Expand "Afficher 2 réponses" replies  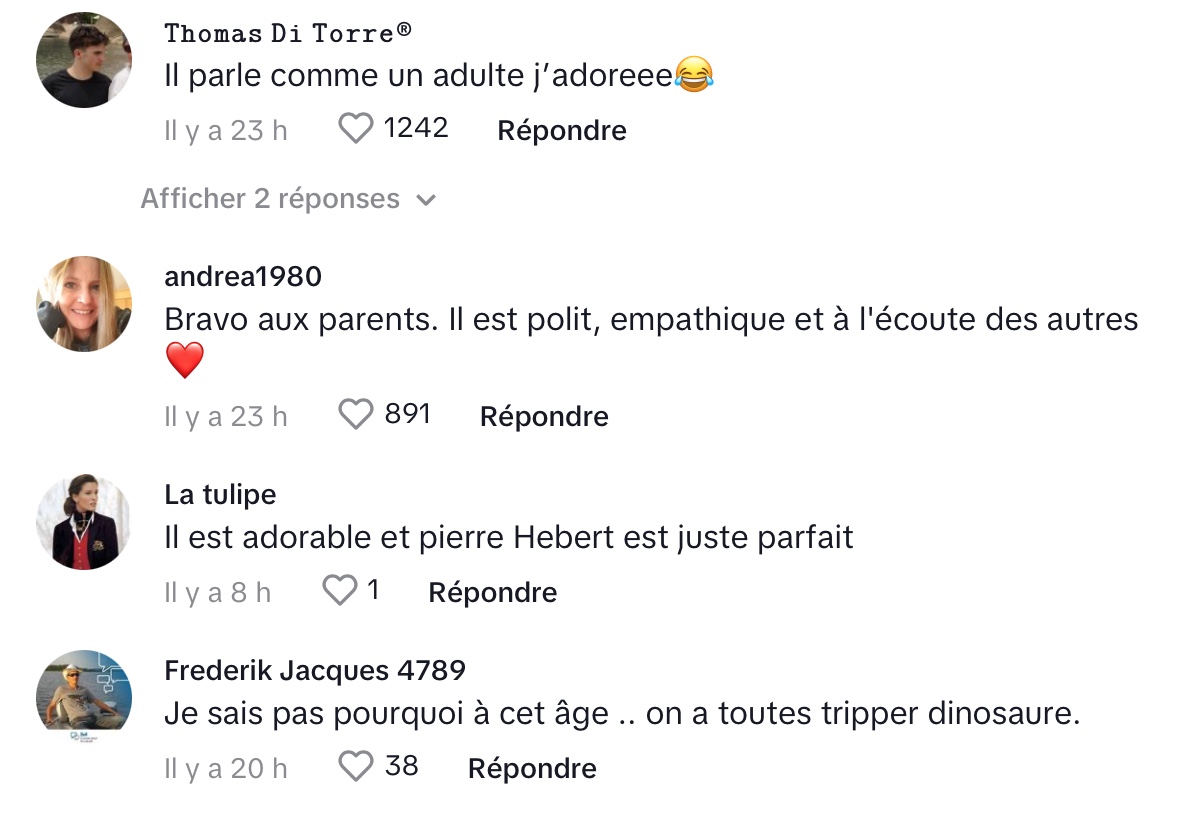[x=270, y=199]
